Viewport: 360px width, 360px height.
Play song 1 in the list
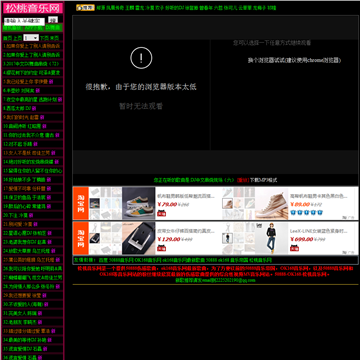point(32,46)
